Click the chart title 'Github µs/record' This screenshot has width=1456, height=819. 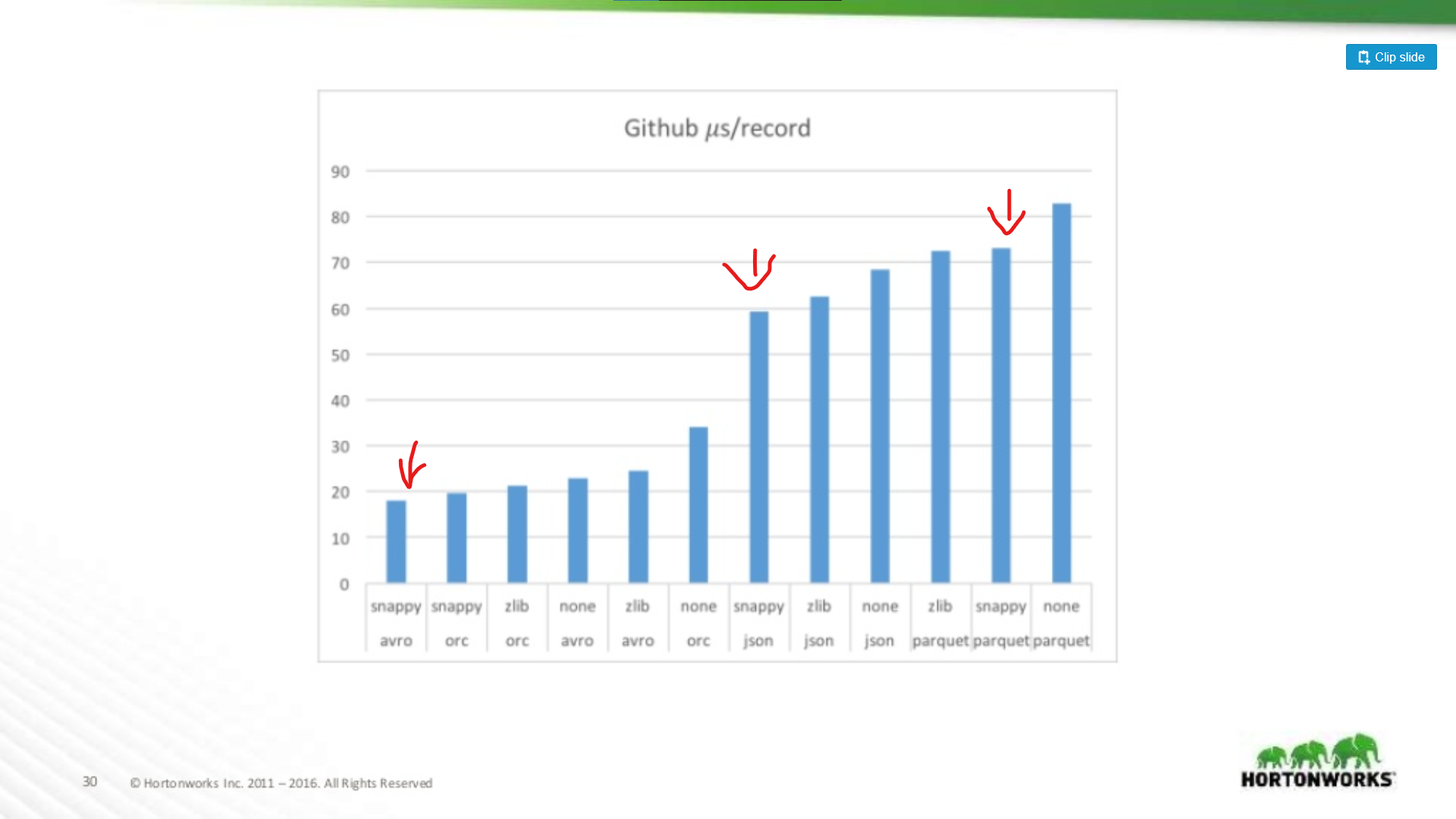click(x=717, y=128)
